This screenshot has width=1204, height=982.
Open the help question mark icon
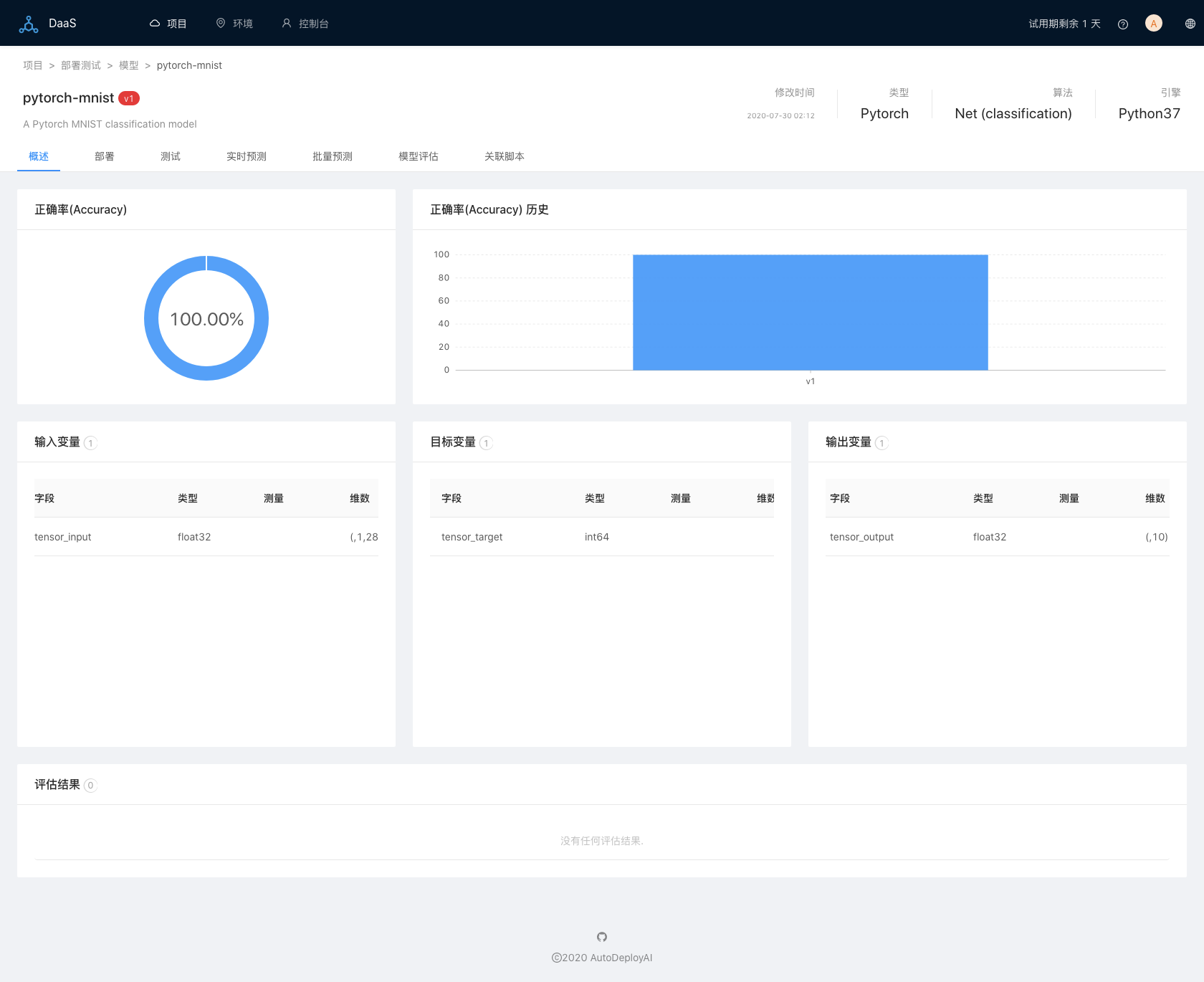(x=1123, y=24)
